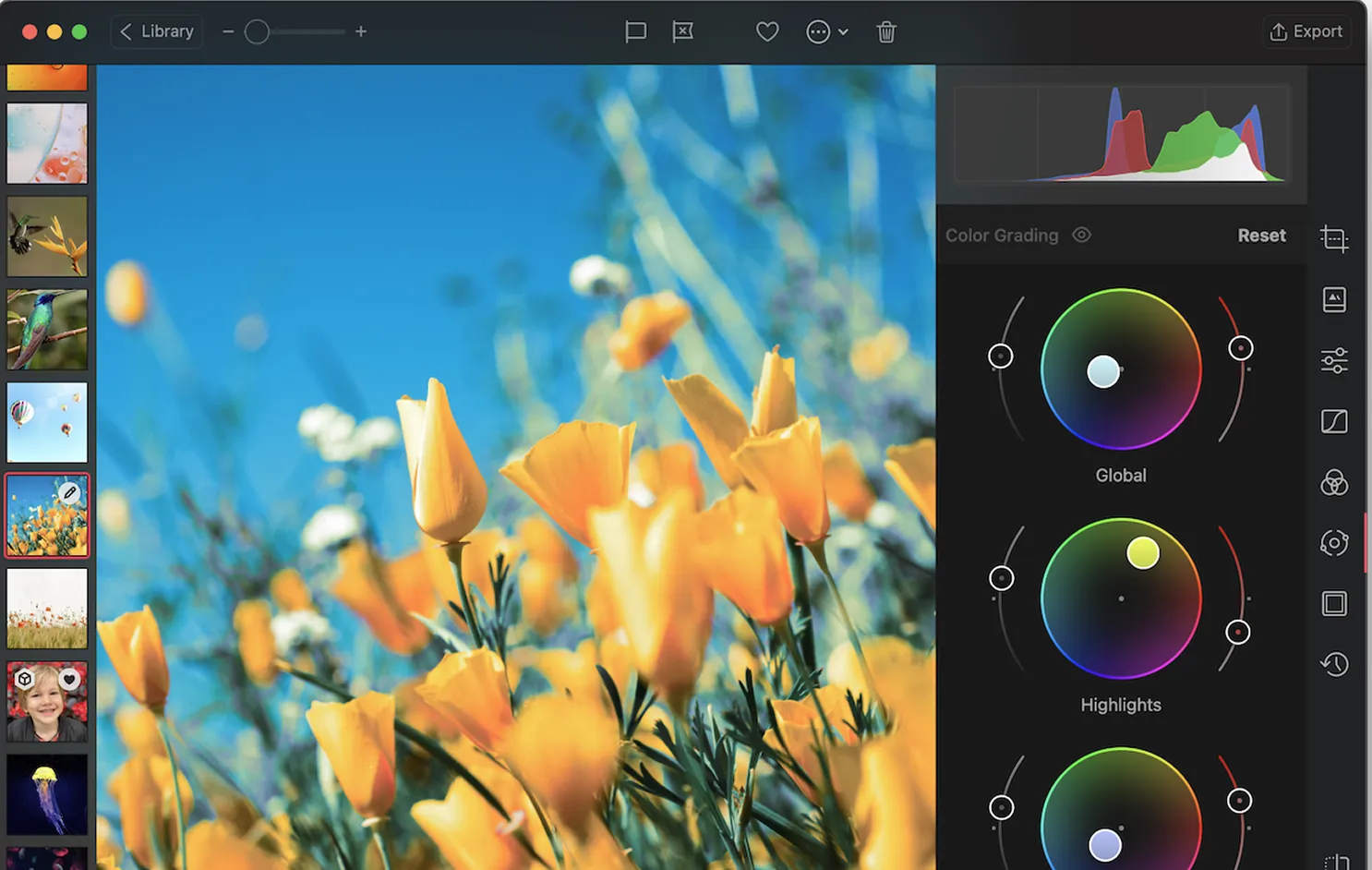1372x870 pixels.
Task: Click the cube badge on child thumbnail
Action: pyautogui.click(x=25, y=679)
